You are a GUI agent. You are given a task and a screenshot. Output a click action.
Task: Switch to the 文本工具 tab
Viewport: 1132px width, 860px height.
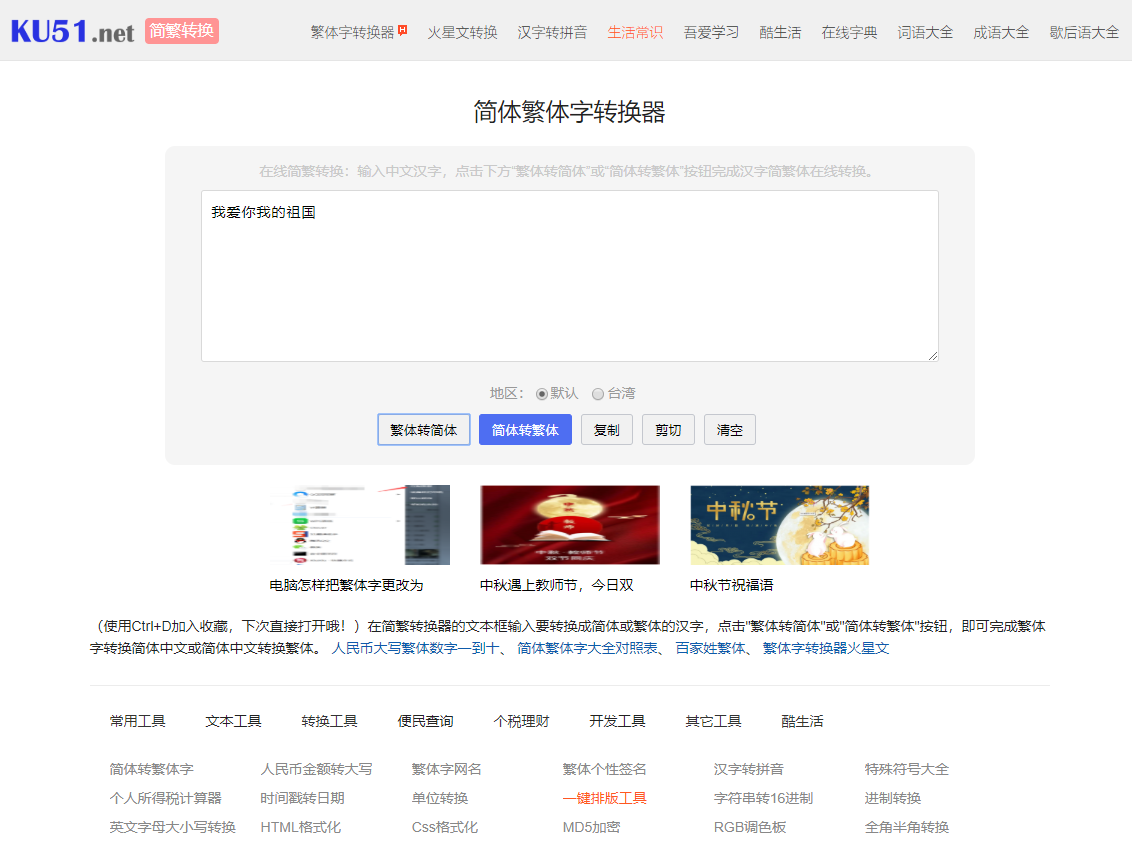(x=233, y=721)
